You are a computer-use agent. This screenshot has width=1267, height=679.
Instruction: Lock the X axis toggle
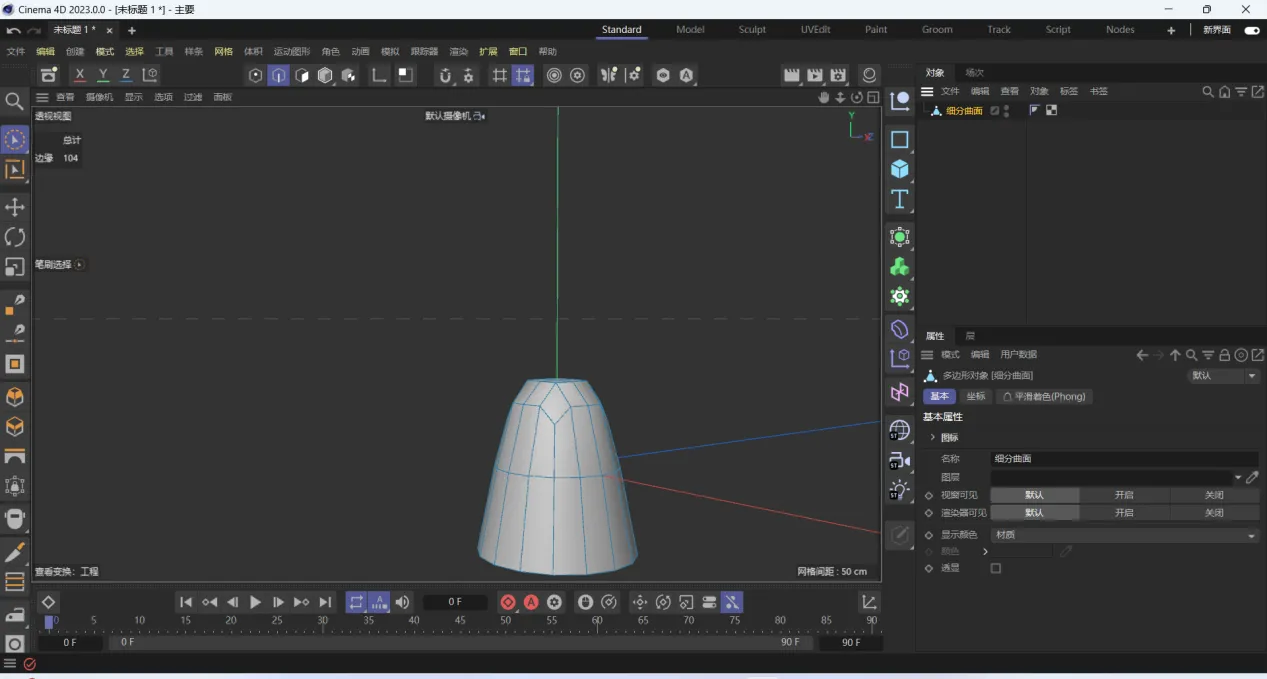[x=80, y=75]
